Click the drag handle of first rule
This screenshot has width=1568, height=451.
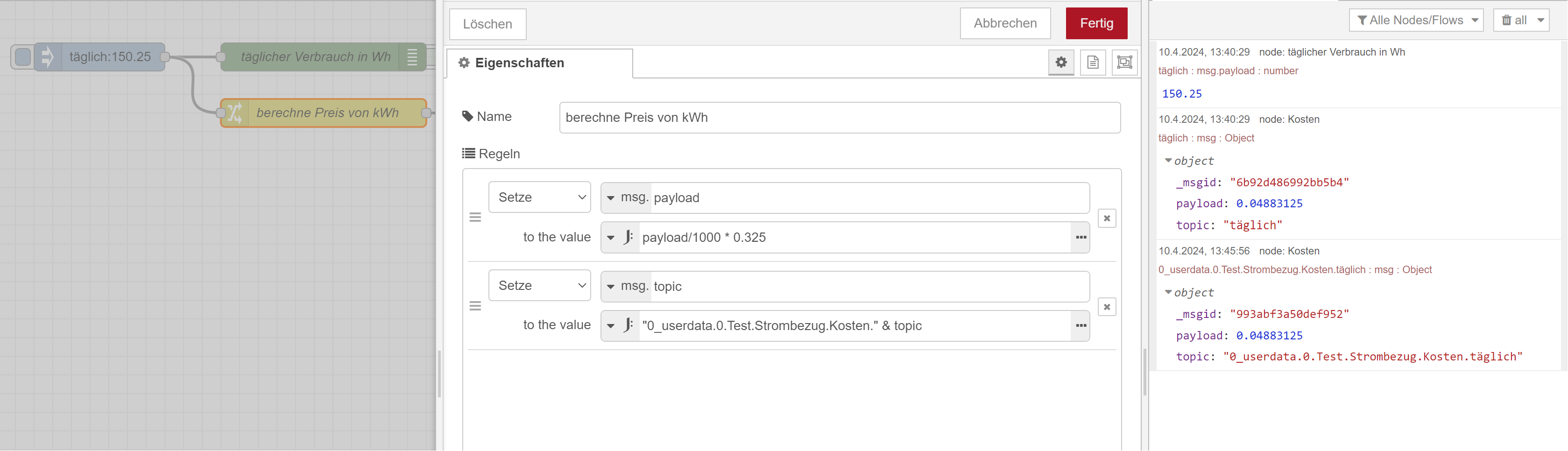tap(475, 217)
